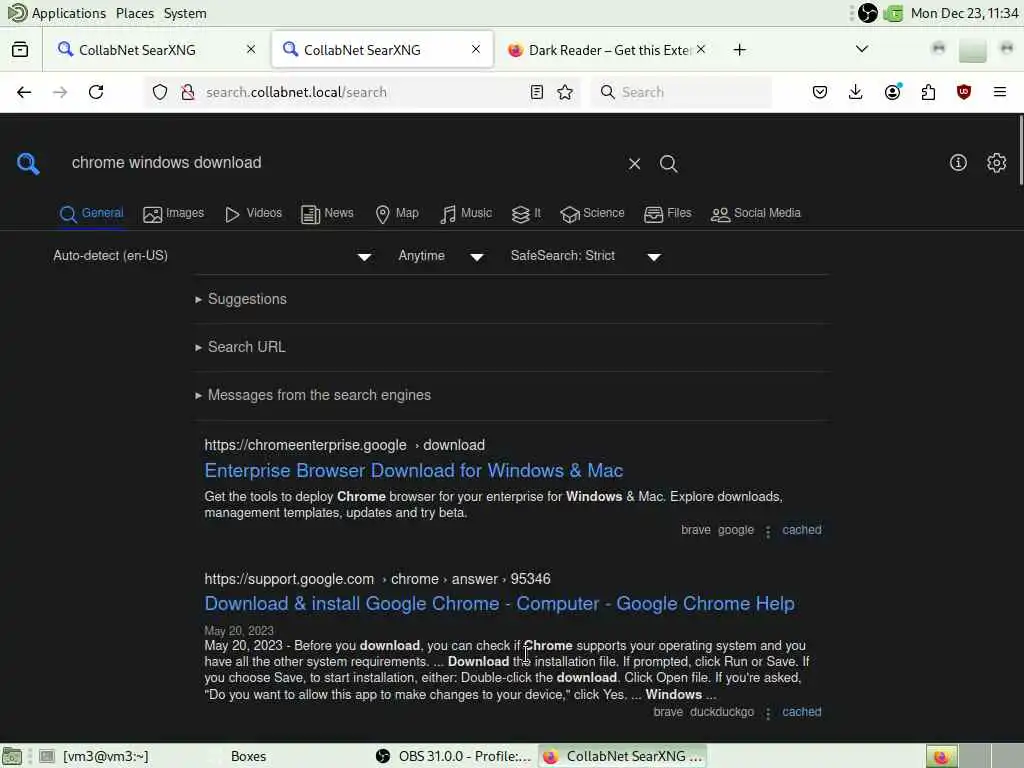This screenshot has width=1024, height=768.
Task: Toggle reader view icon in address bar
Action: click(x=537, y=92)
